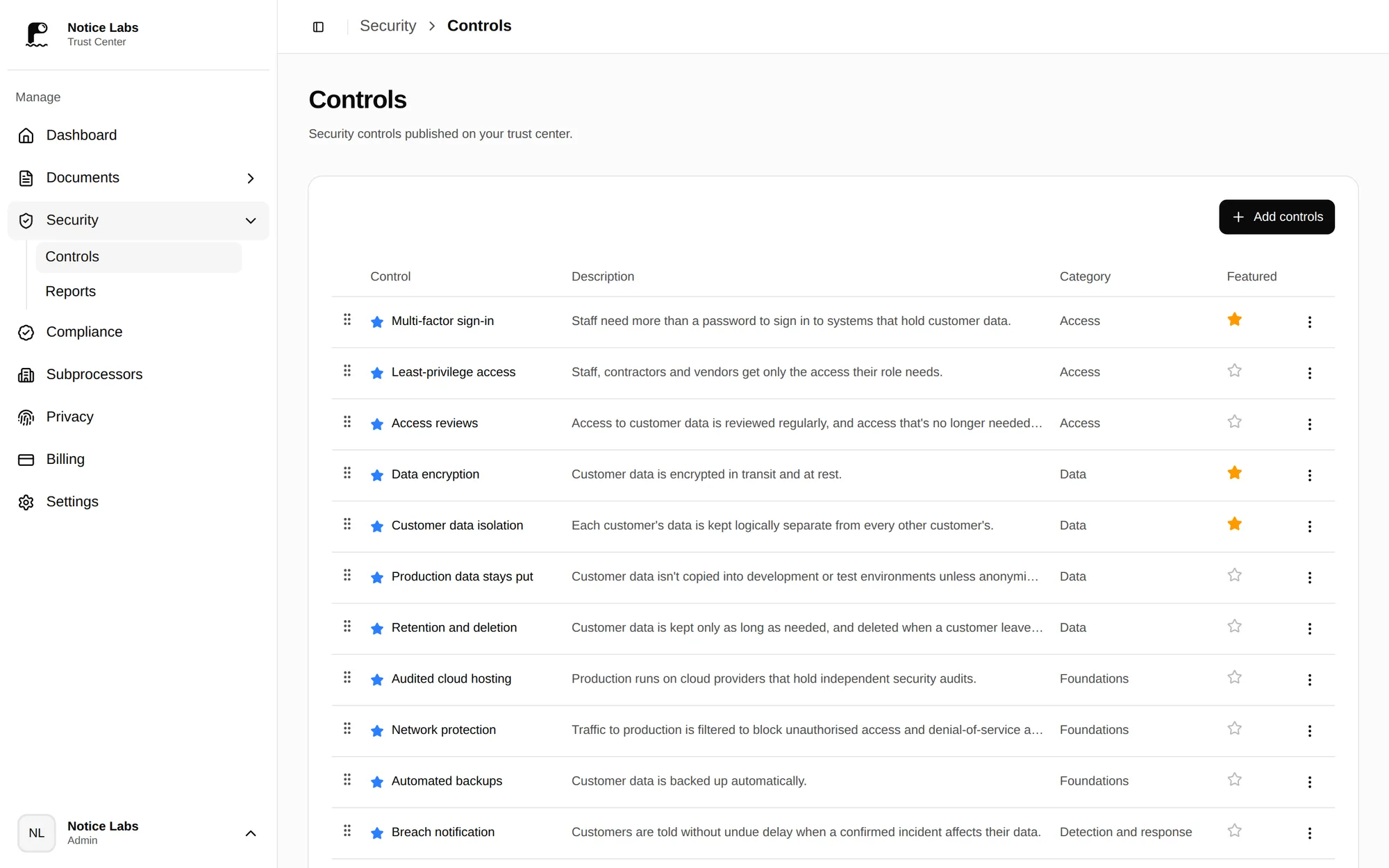Click blue star icon beside Automated backups
This screenshot has height=868, width=1389.
pyautogui.click(x=377, y=781)
